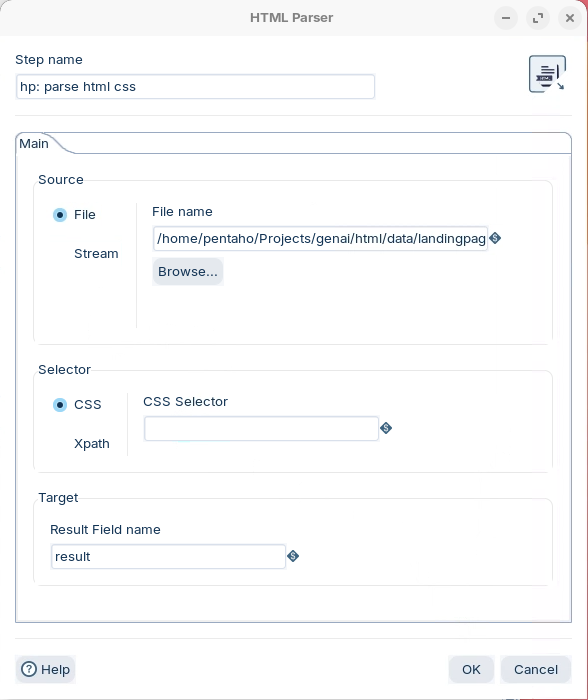Cancel the HTML Parser dialog
The height and width of the screenshot is (700, 588).
pyautogui.click(x=536, y=669)
